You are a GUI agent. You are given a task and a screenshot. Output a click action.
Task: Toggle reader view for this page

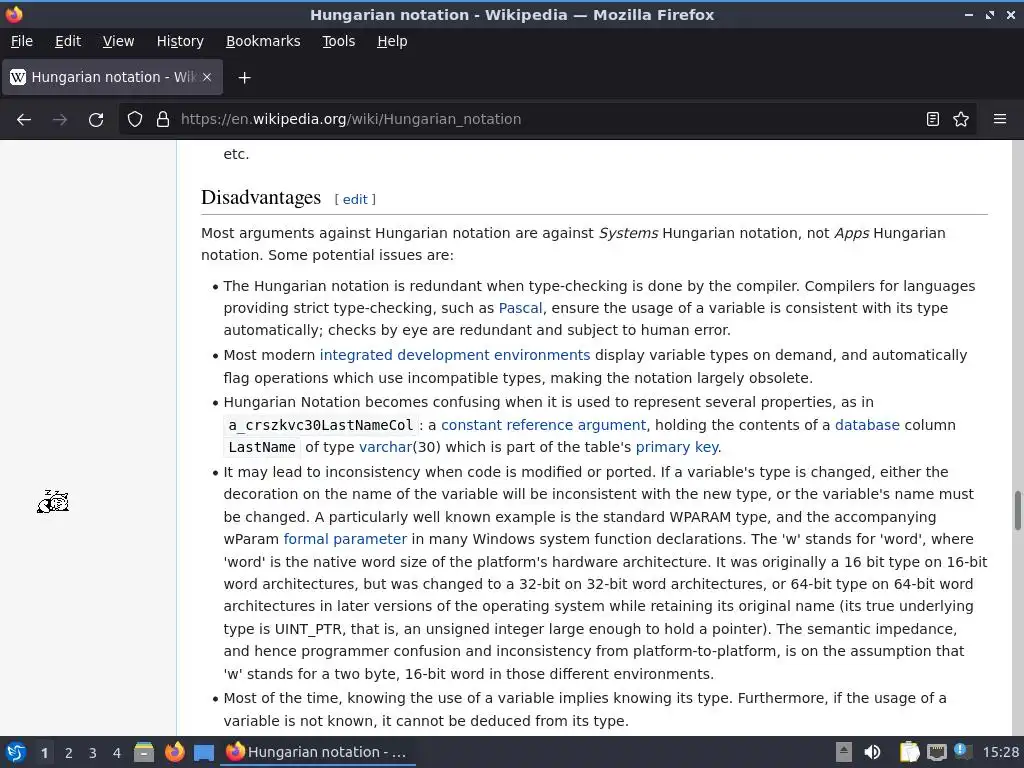coord(933,120)
